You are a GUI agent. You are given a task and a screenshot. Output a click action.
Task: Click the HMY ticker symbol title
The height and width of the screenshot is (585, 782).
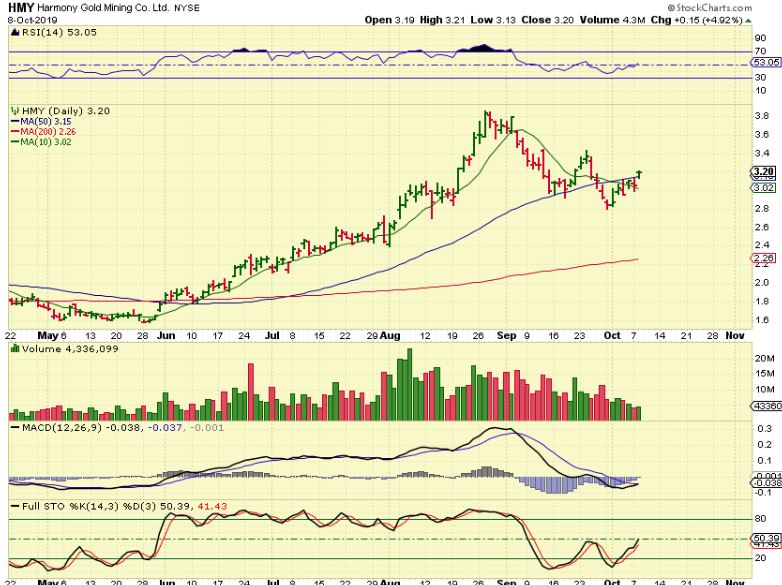point(21,7)
